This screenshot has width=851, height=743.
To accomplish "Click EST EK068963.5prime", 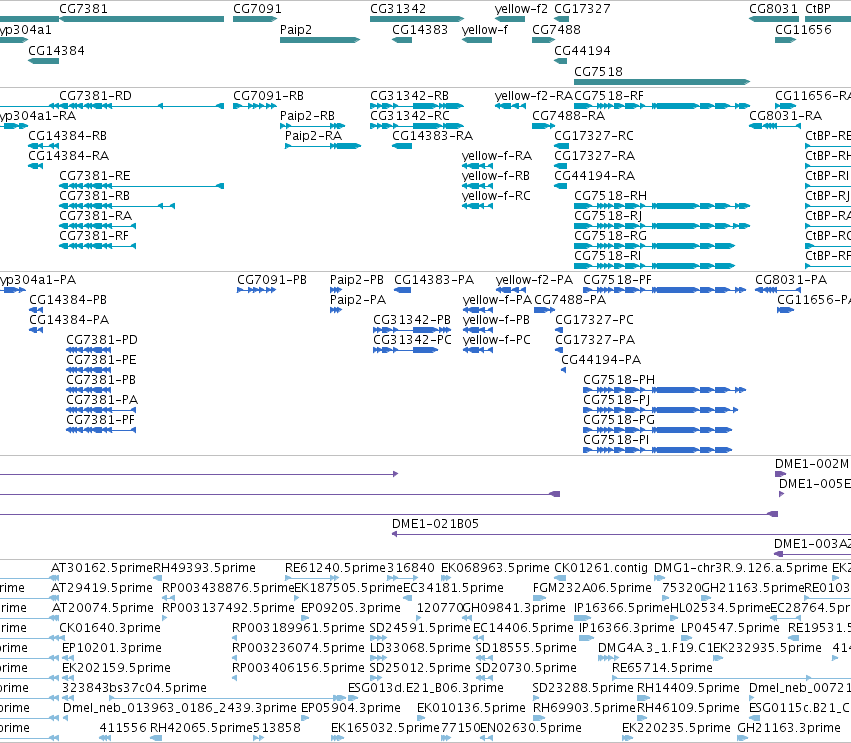I will [x=495, y=568].
